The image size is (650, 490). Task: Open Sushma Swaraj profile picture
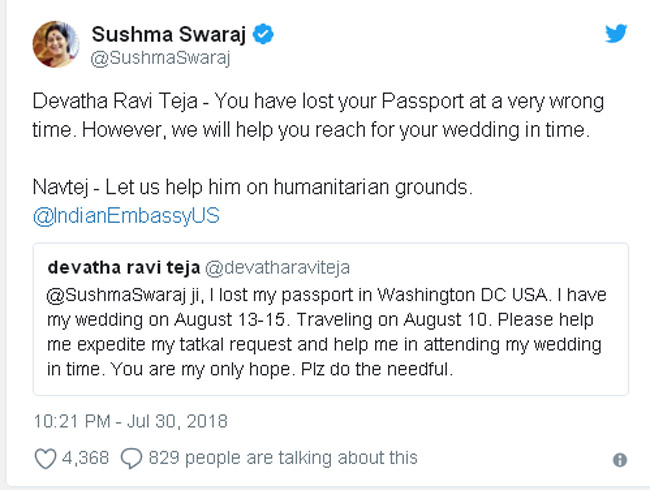(56, 44)
